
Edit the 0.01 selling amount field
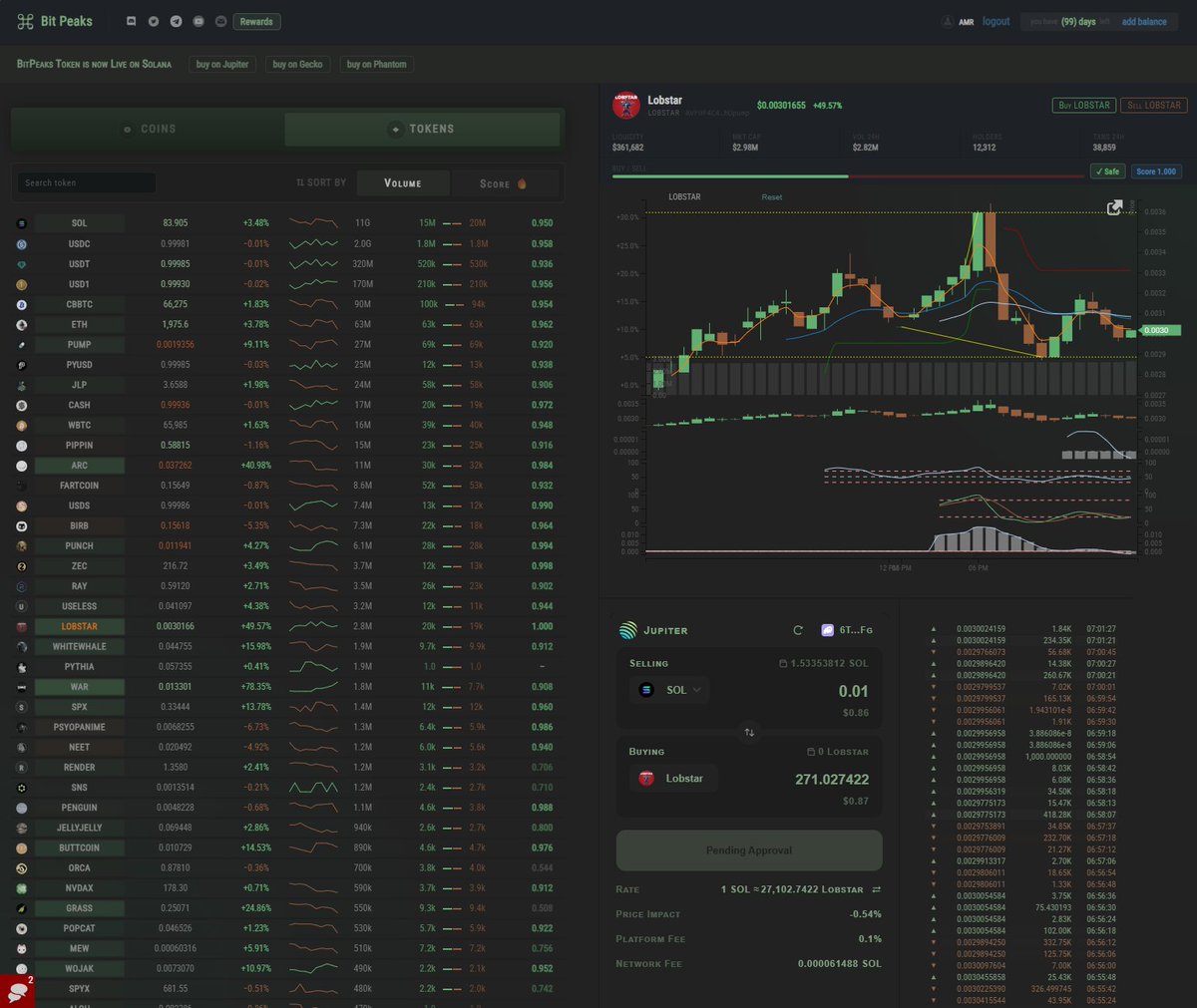[853, 691]
